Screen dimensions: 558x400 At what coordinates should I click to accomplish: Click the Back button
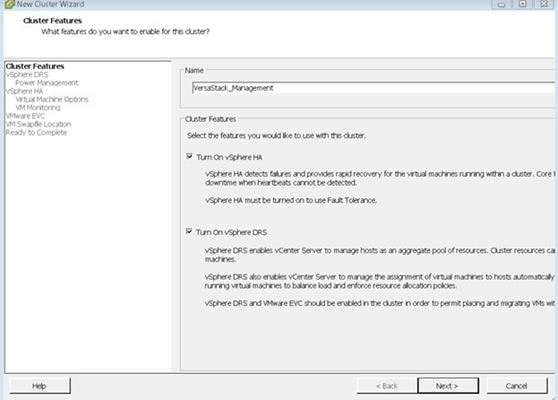[387, 386]
